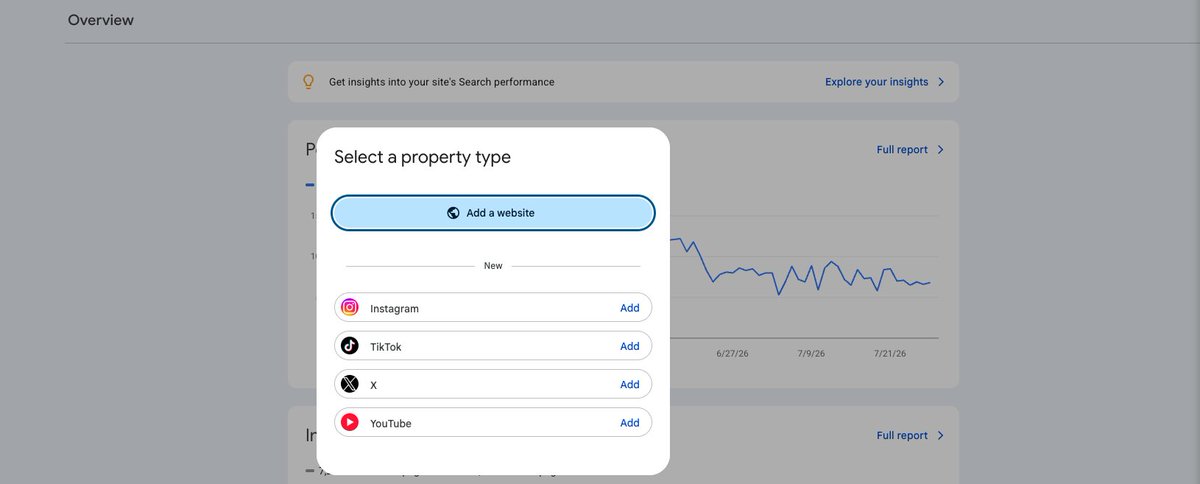Image resolution: width=1200 pixels, height=484 pixels.
Task: Add the TikTok property
Action: [x=630, y=346]
